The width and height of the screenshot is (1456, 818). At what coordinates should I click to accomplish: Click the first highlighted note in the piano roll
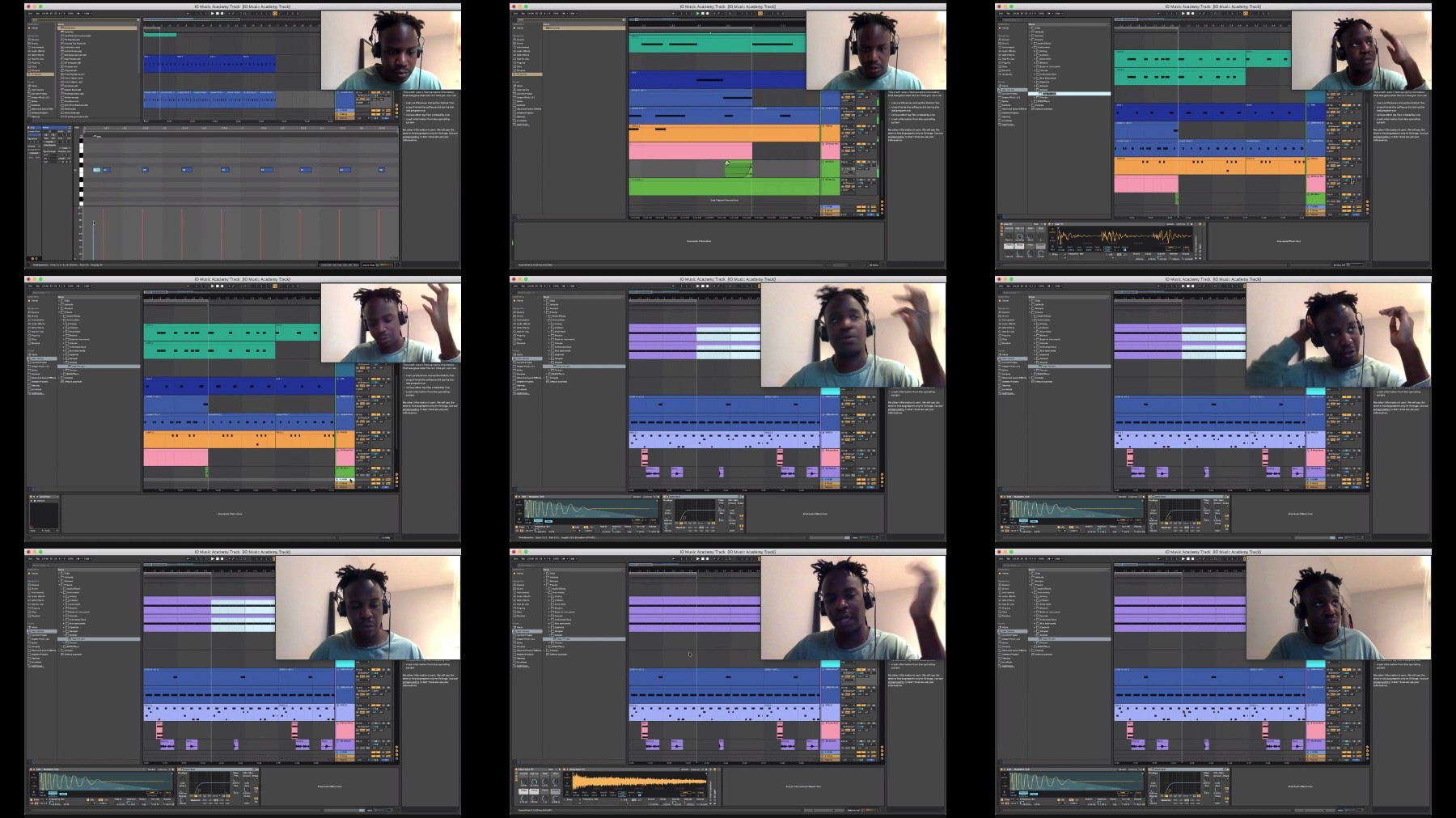coord(96,170)
